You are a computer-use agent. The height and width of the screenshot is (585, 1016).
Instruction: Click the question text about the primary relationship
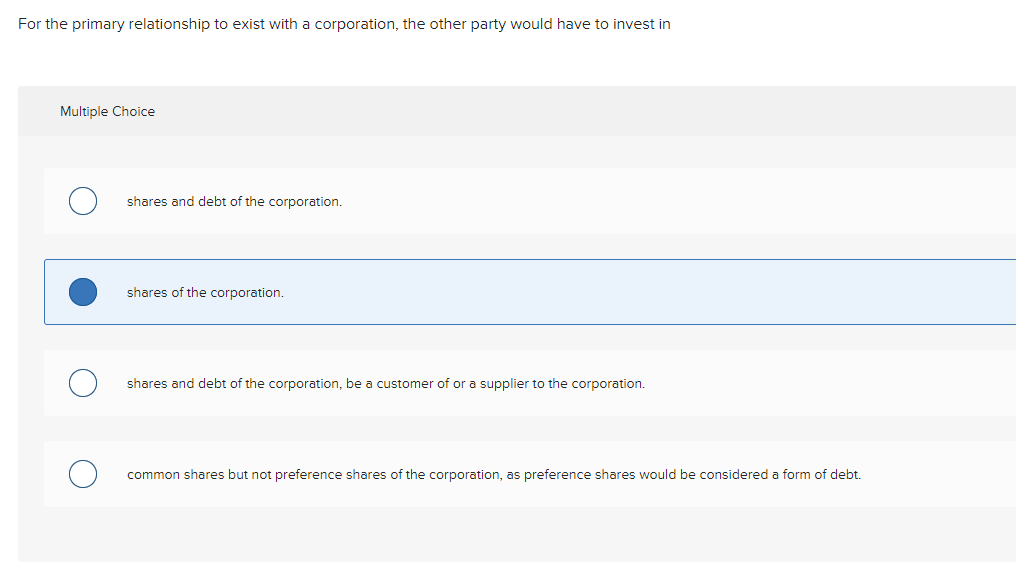click(x=344, y=24)
